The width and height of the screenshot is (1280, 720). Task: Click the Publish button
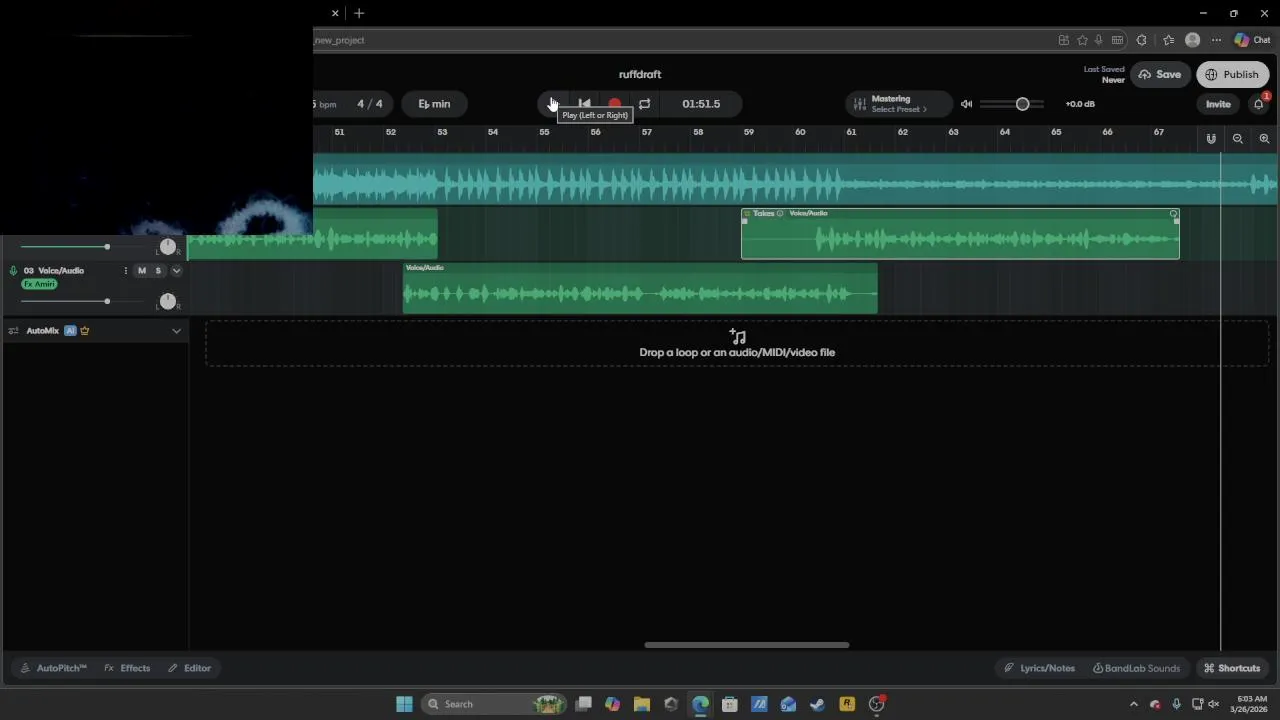point(1232,75)
